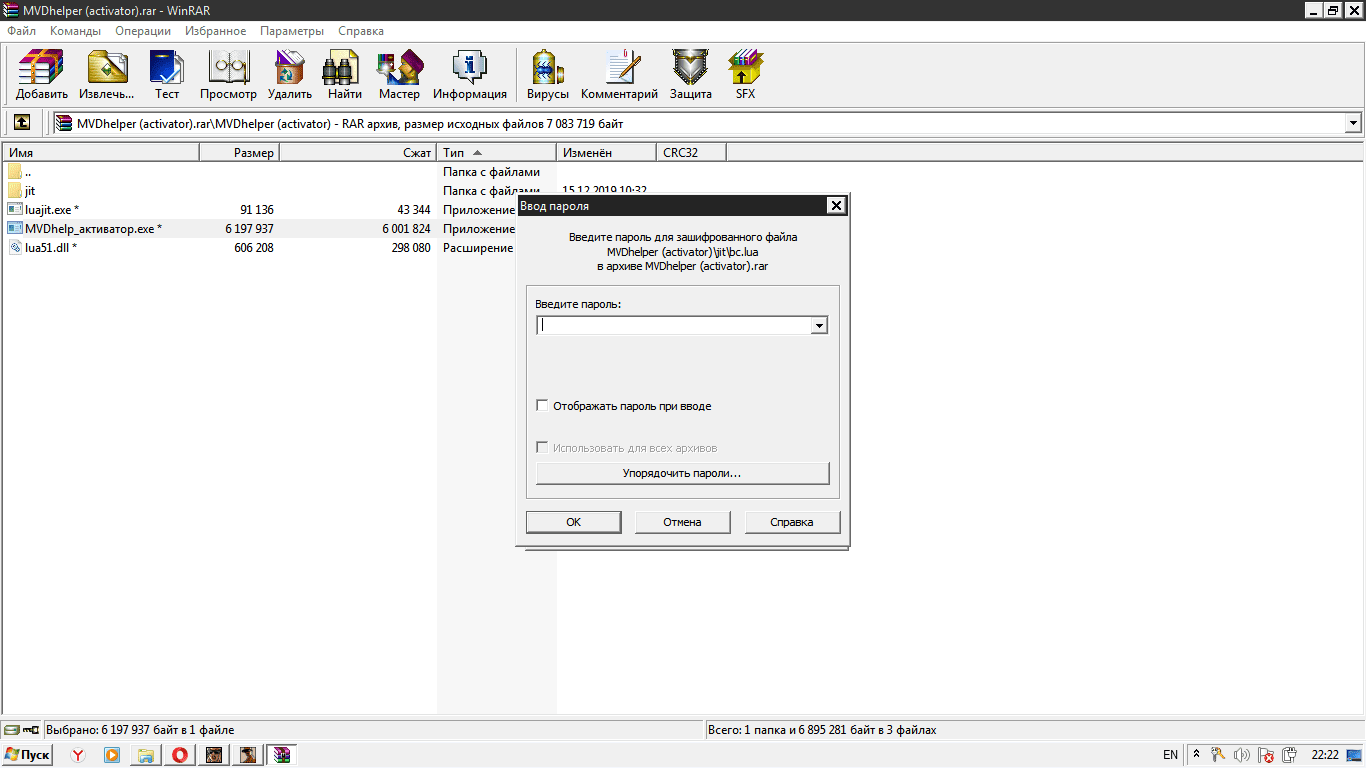
Task: Expand the password field dropdown arrow
Action: (819, 325)
